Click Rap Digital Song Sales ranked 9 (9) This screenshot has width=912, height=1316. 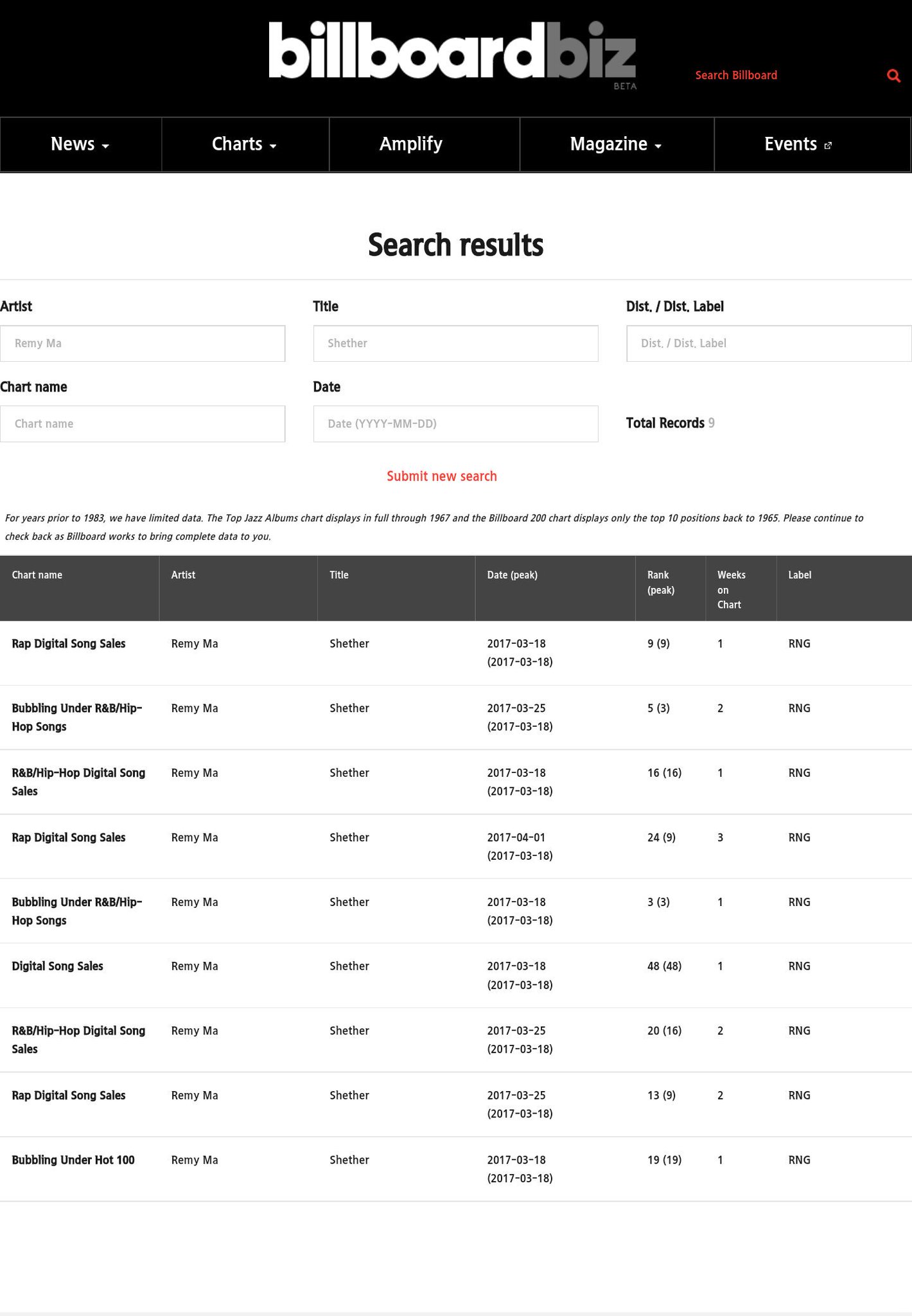pos(69,644)
